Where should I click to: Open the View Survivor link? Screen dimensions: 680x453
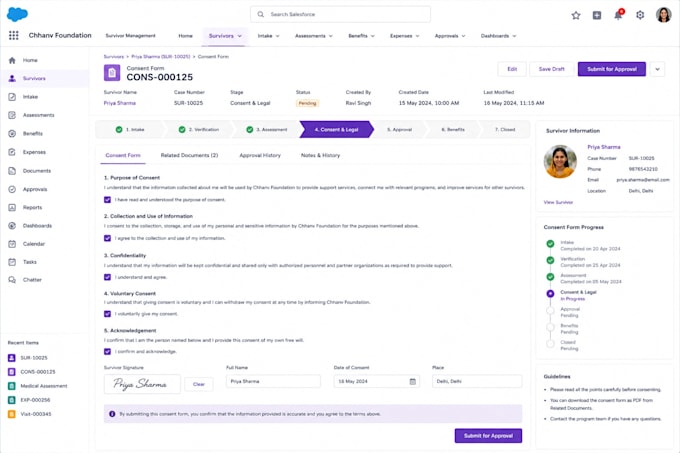tap(558, 202)
